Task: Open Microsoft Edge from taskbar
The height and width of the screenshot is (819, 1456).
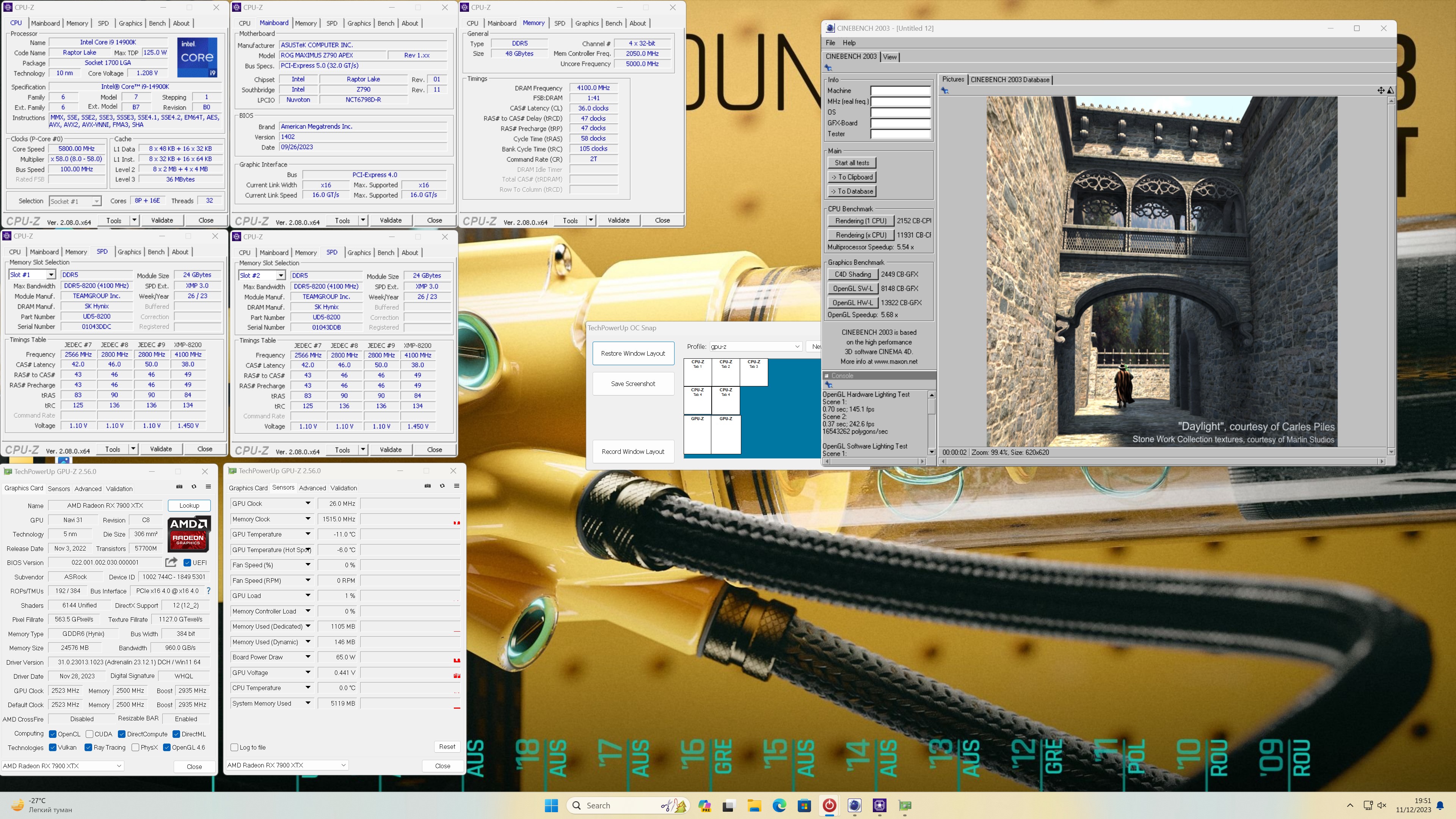Action: [780, 805]
